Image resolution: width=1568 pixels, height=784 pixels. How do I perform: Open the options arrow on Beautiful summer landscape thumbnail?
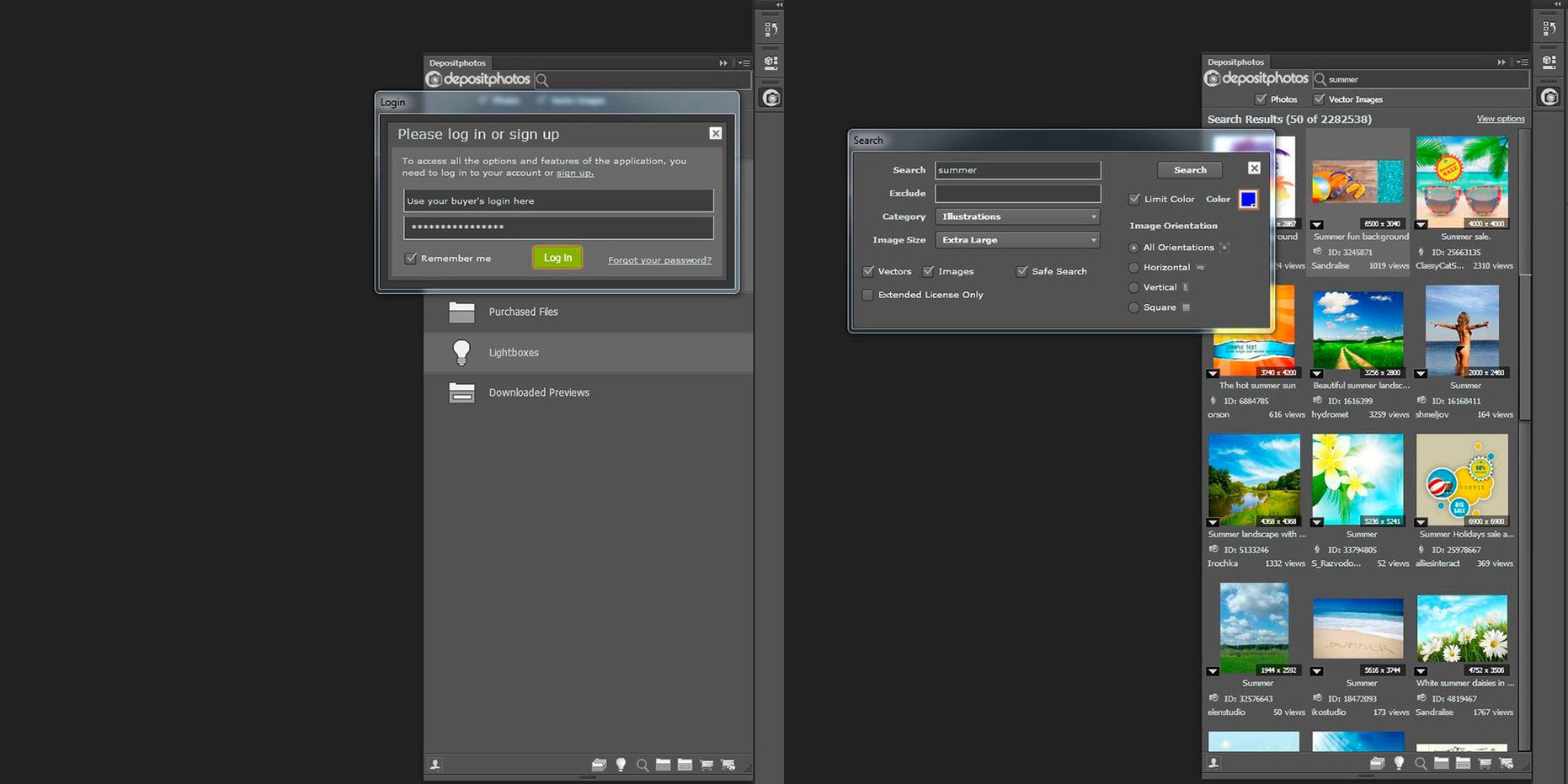pyautogui.click(x=1317, y=374)
